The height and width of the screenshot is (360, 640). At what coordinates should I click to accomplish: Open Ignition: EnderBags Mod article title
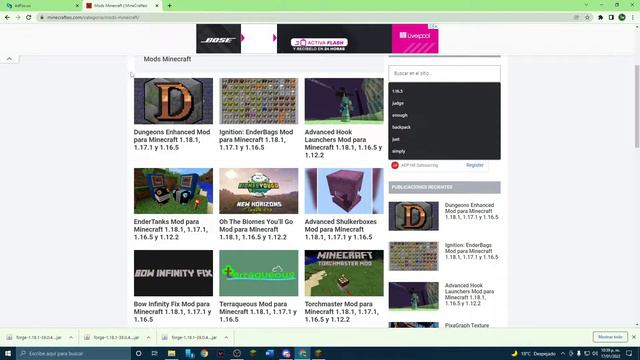(x=256, y=140)
